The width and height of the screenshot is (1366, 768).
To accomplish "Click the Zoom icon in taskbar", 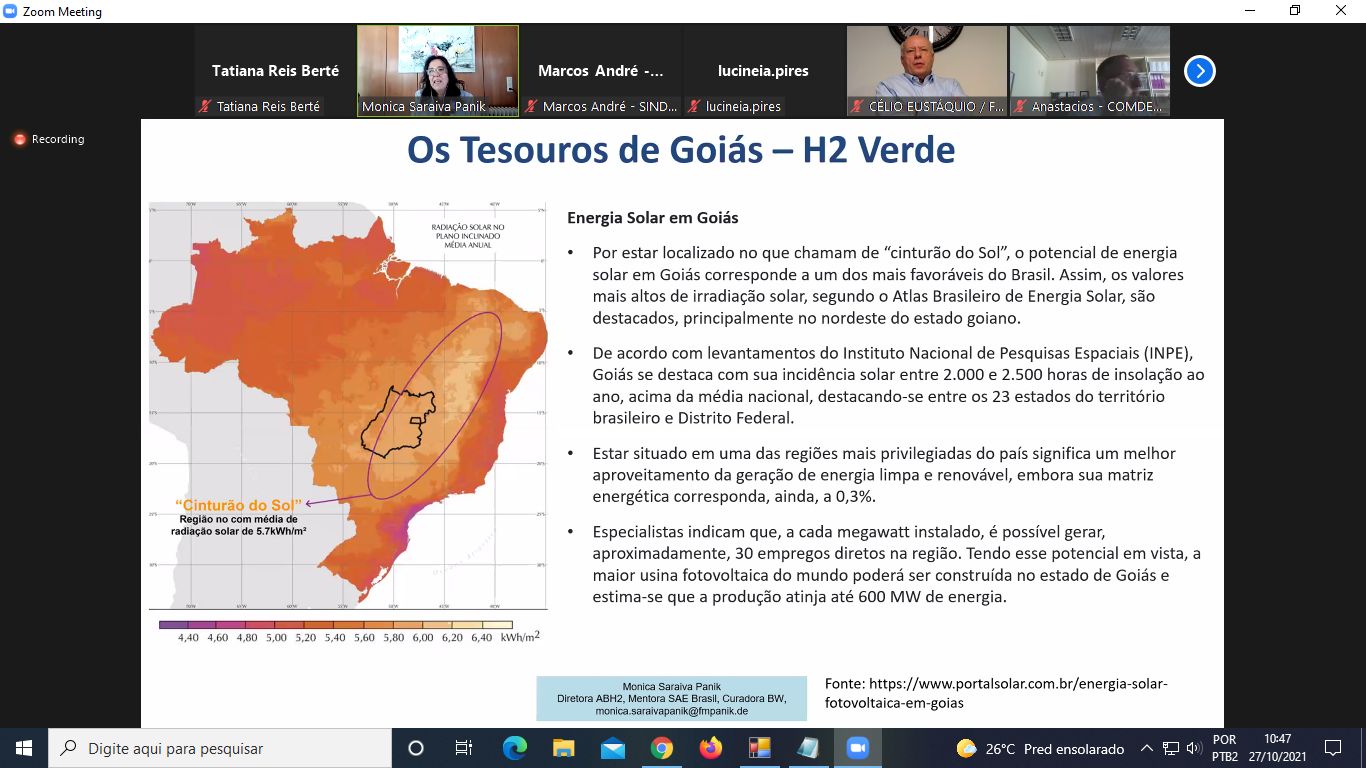I will pyautogui.click(x=857, y=748).
